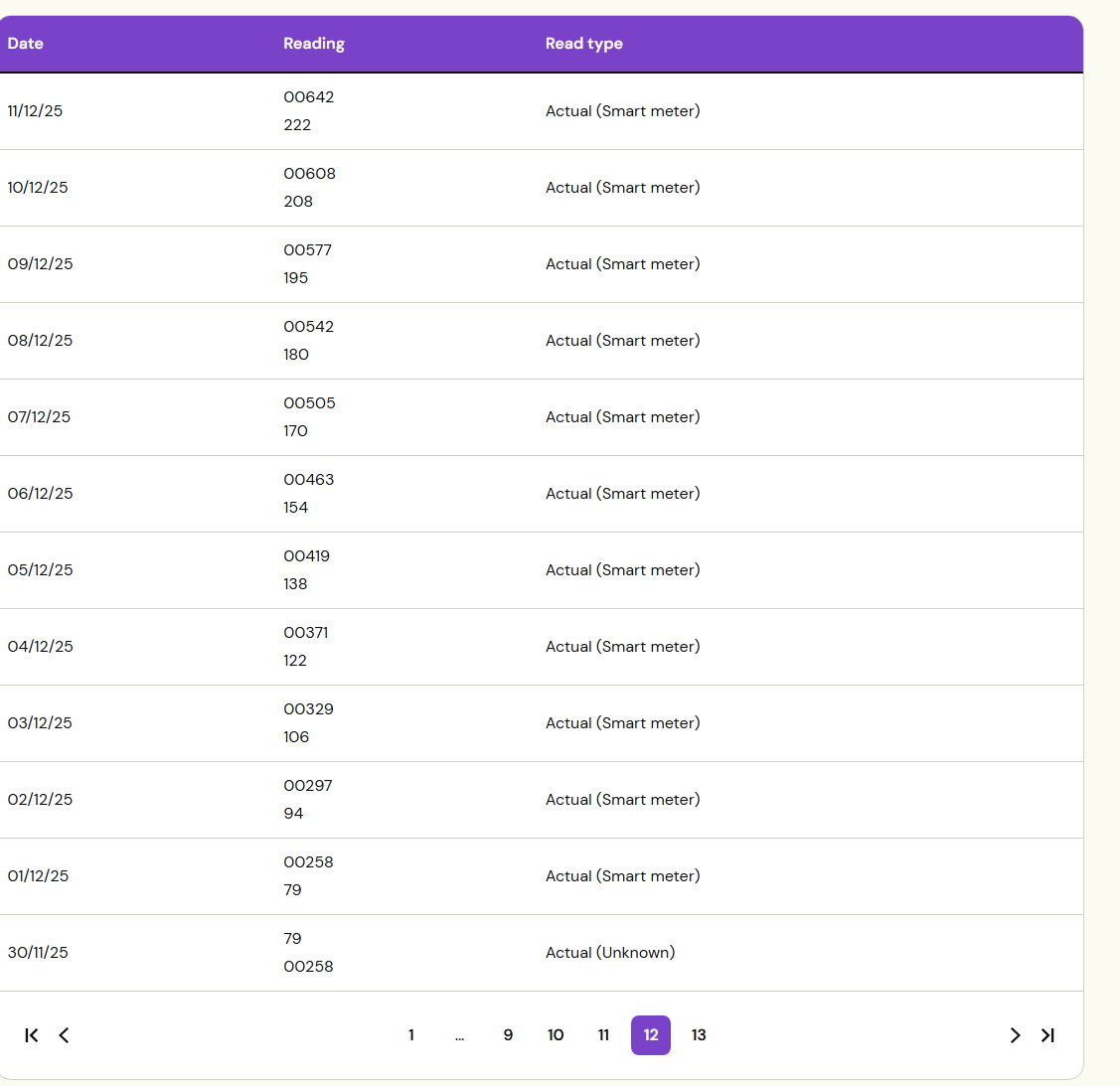Screen dimensions: 1120x1086
Task: Select the Actual (Unknown) read type
Action: pos(610,953)
